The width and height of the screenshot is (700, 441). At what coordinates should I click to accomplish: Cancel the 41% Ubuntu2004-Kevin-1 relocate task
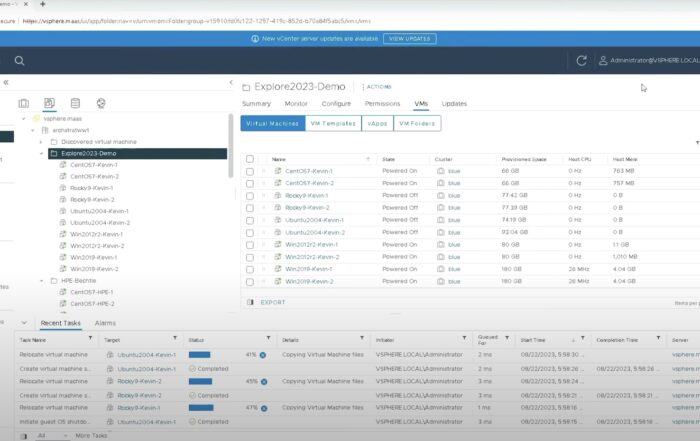click(263, 355)
